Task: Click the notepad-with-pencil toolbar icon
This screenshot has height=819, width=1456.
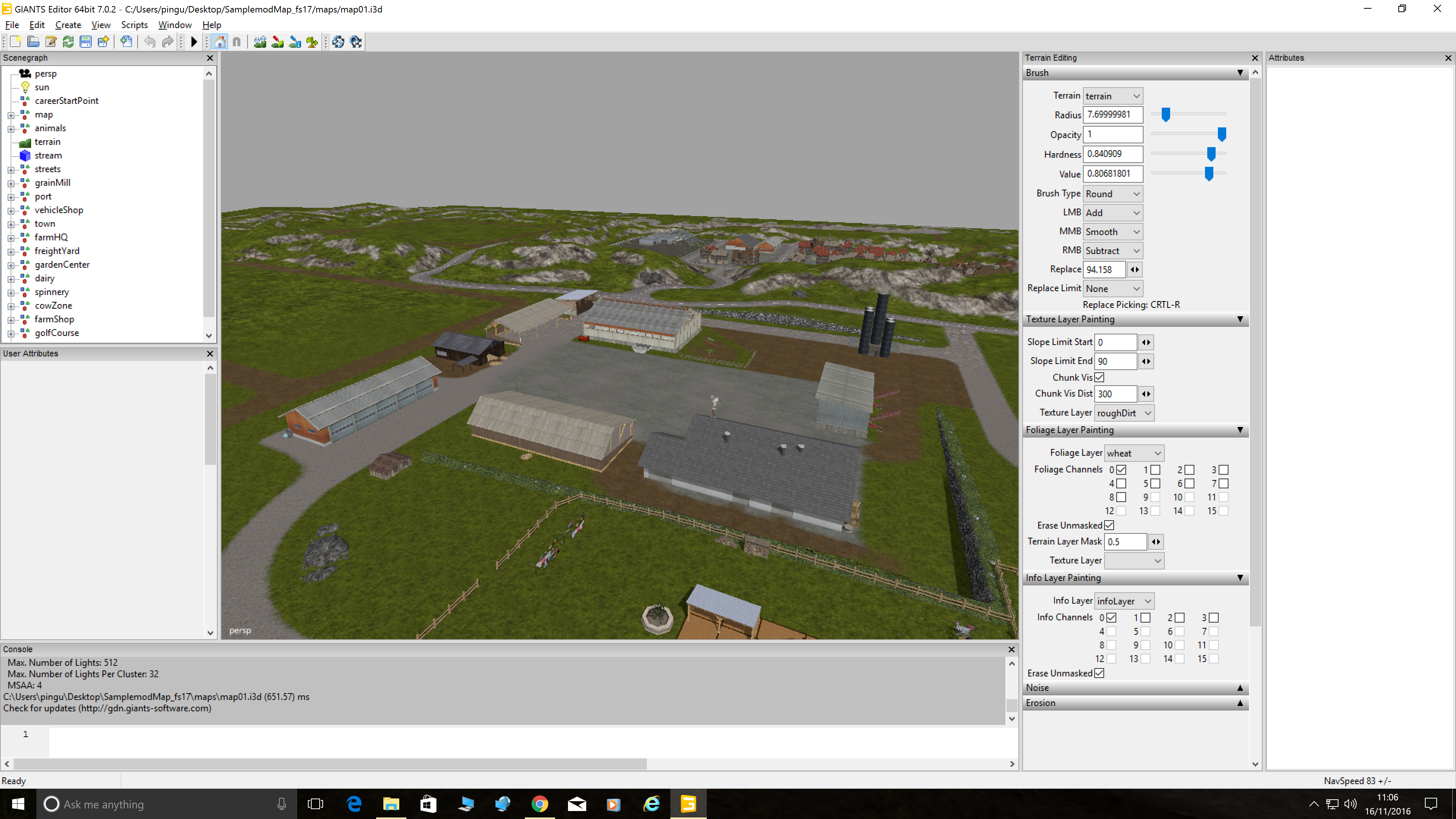Action: (x=51, y=42)
